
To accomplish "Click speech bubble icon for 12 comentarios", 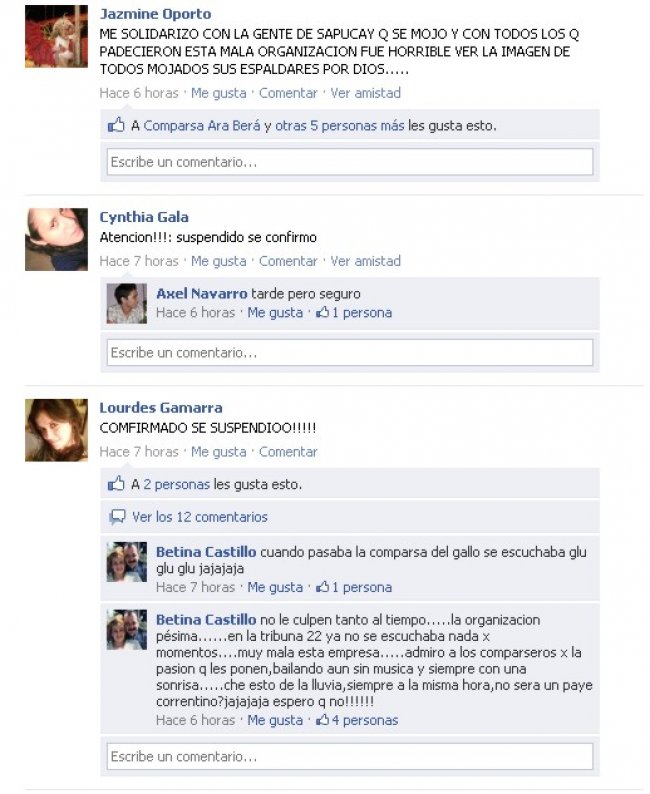I will (117, 517).
